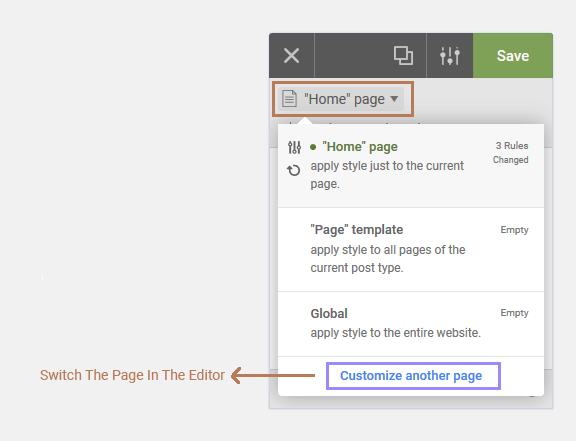This screenshot has width=576, height=441.
Task: Click the triangle arrow beside "Home" page
Action: tap(394, 99)
